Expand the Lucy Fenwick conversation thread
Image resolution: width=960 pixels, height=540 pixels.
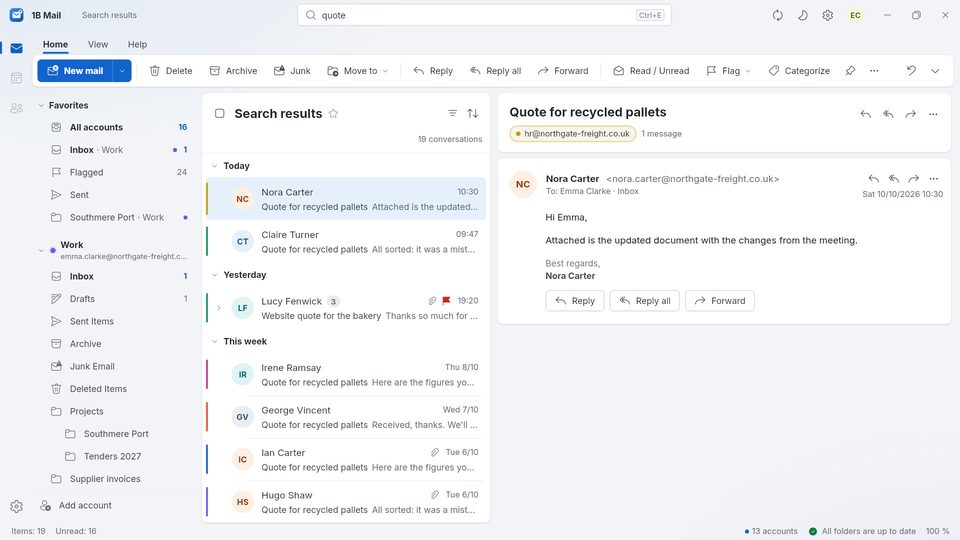tap(219, 308)
